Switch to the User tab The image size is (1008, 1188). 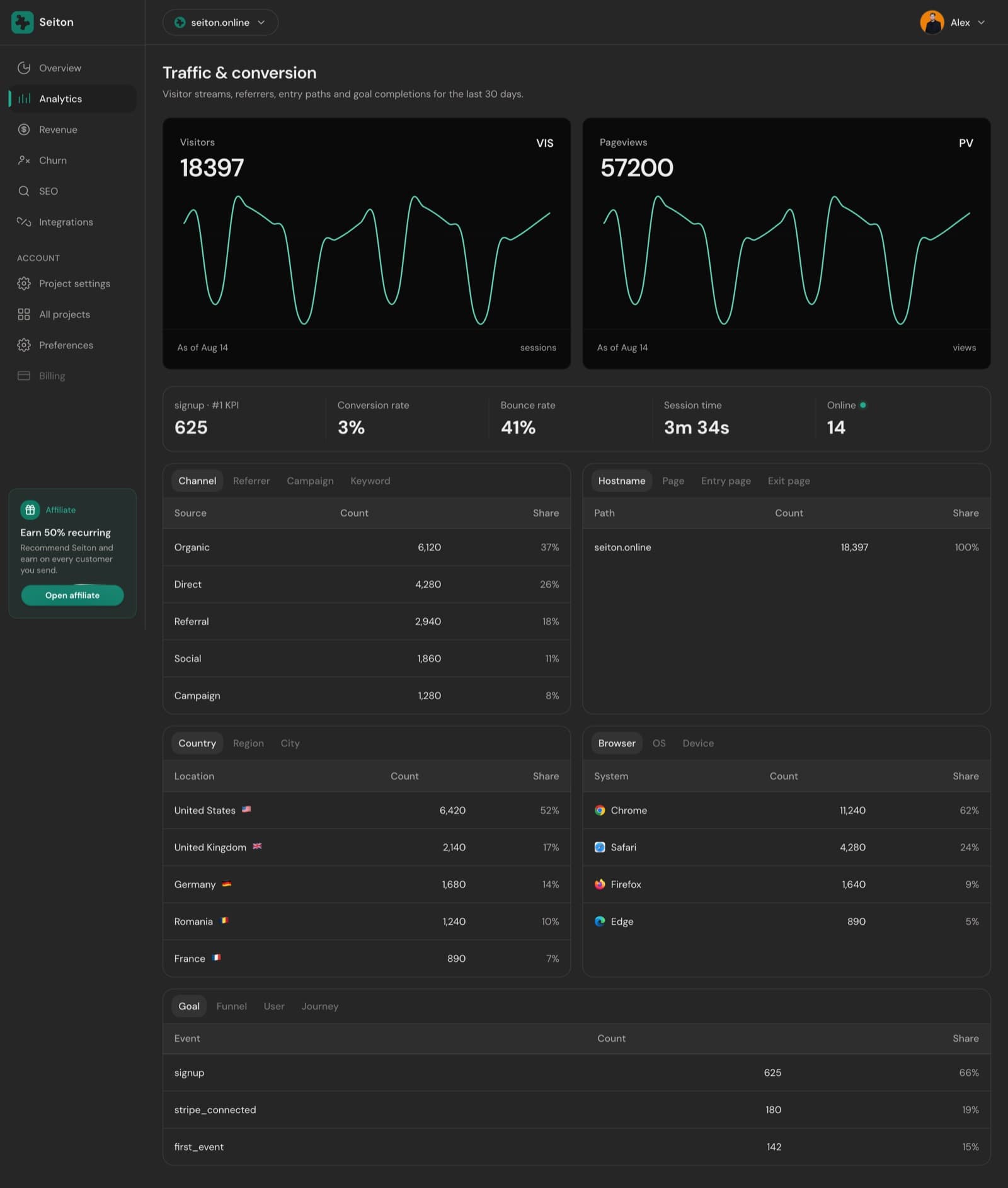click(x=274, y=1007)
